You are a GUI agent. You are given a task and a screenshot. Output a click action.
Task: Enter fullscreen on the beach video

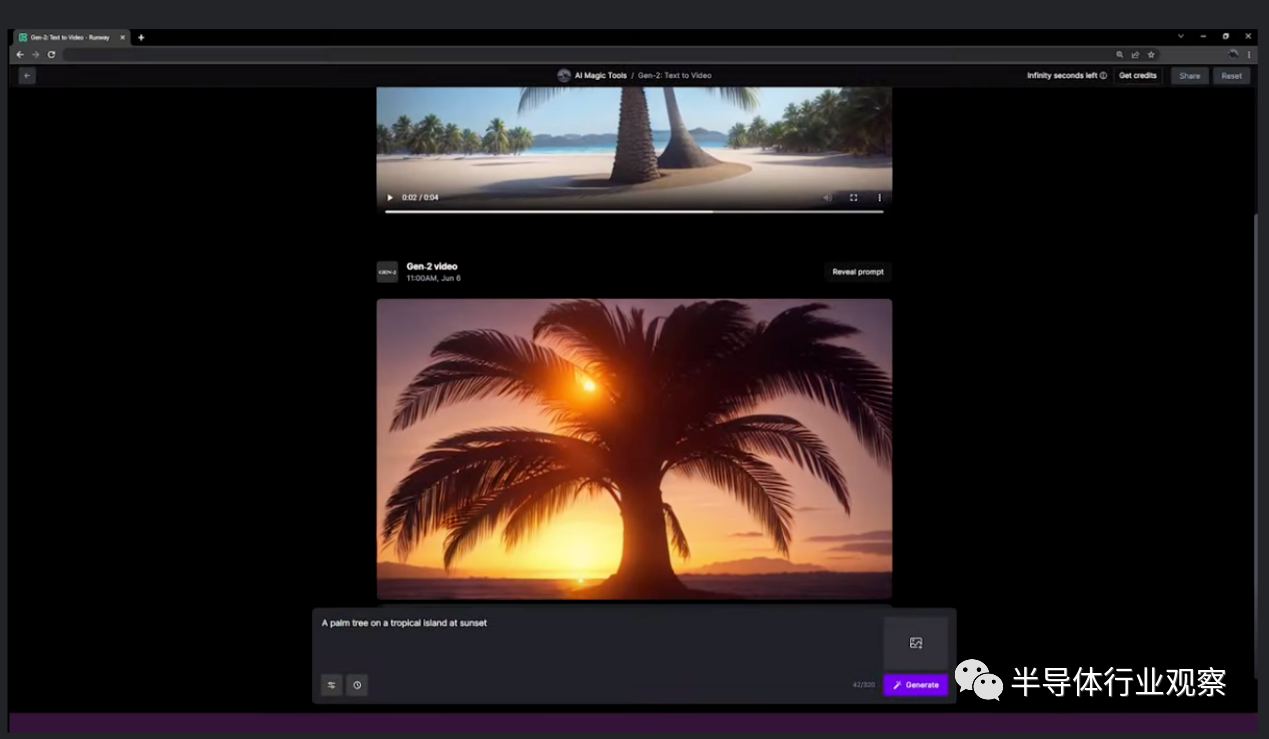(853, 198)
